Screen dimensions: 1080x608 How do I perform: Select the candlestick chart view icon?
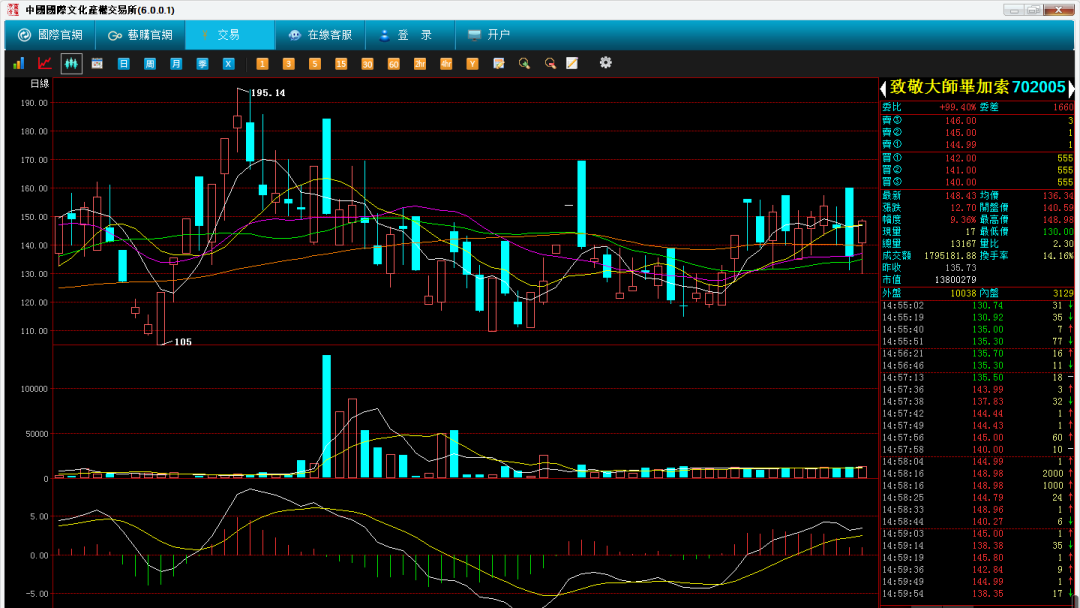click(71, 63)
